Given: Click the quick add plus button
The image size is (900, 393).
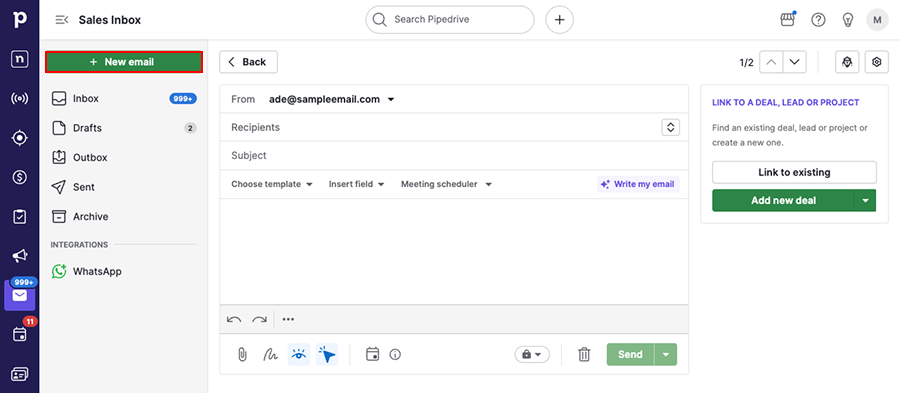Looking at the screenshot, I should [x=560, y=20].
